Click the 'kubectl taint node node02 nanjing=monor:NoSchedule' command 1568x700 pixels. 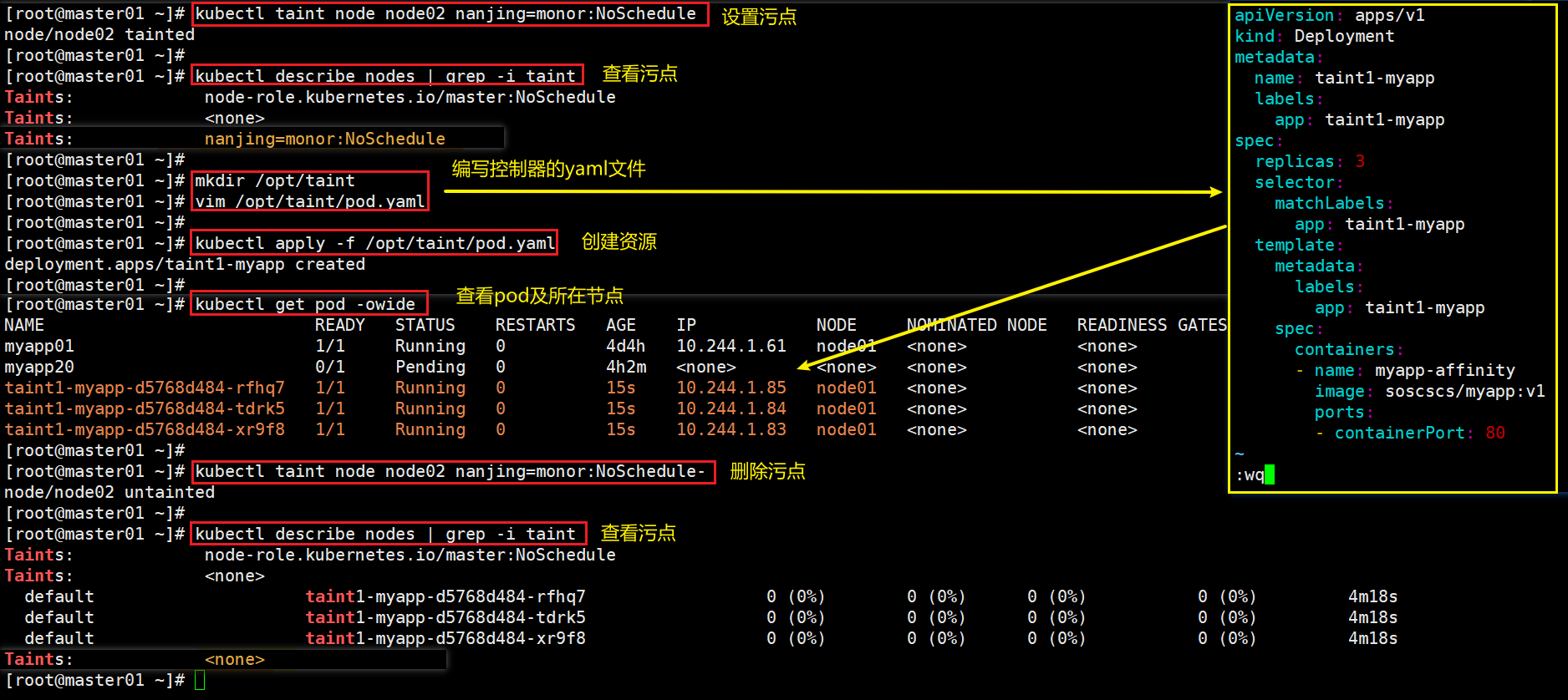pyautogui.click(x=445, y=14)
